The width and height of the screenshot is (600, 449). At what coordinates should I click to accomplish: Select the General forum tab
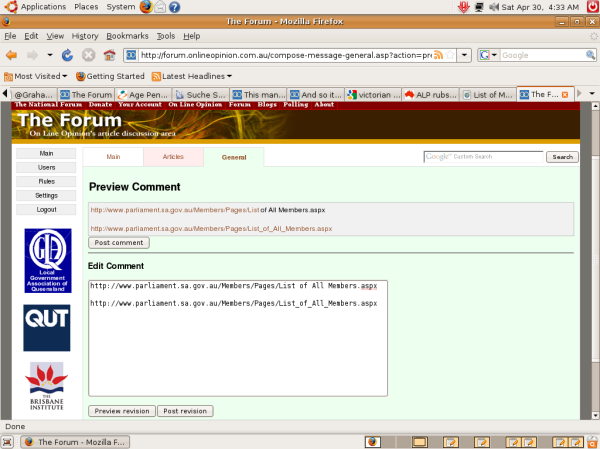pyautogui.click(x=234, y=157)
